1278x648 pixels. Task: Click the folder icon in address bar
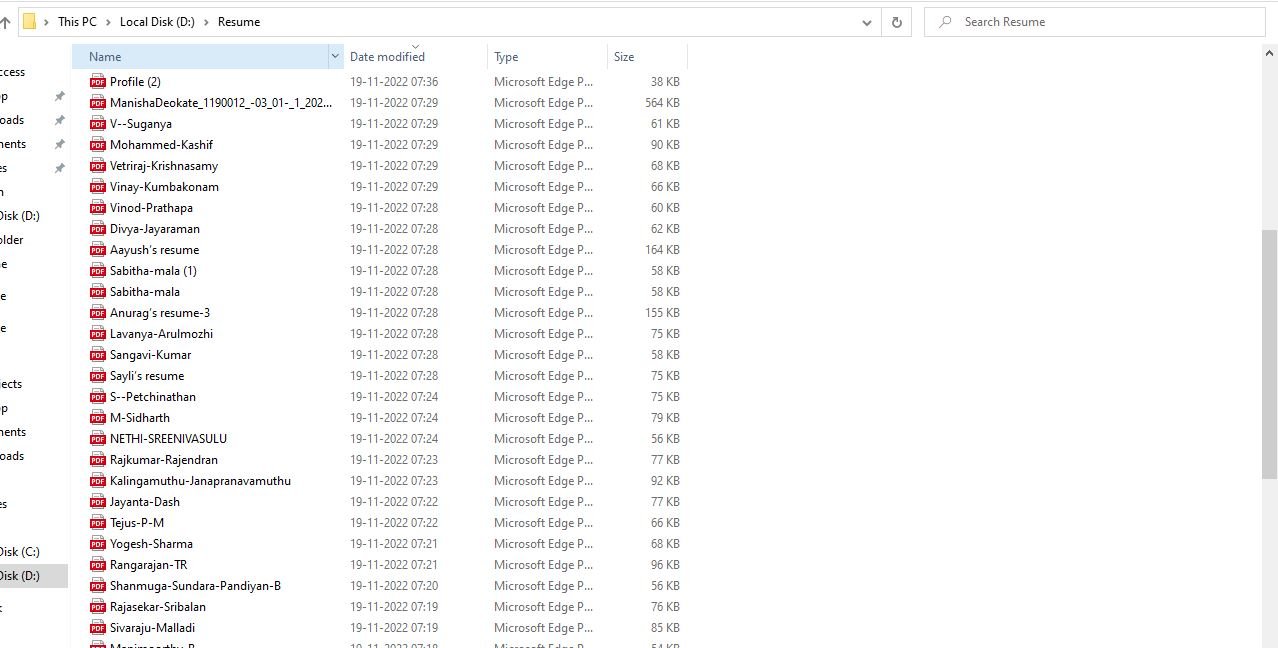pos(29,22)
